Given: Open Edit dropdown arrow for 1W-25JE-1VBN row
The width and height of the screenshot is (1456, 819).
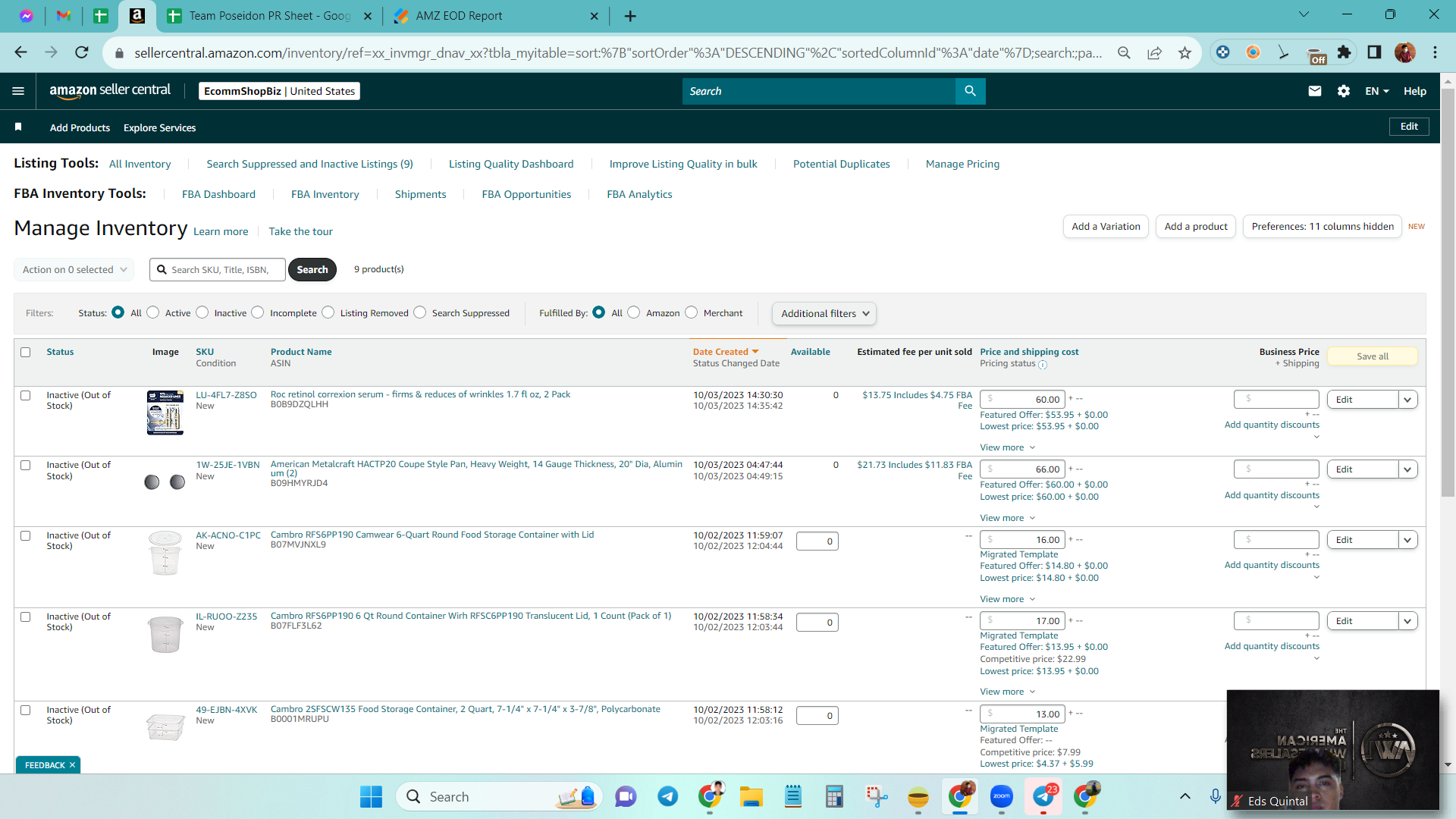Looking at the screenshot, I should [1408, 469].
